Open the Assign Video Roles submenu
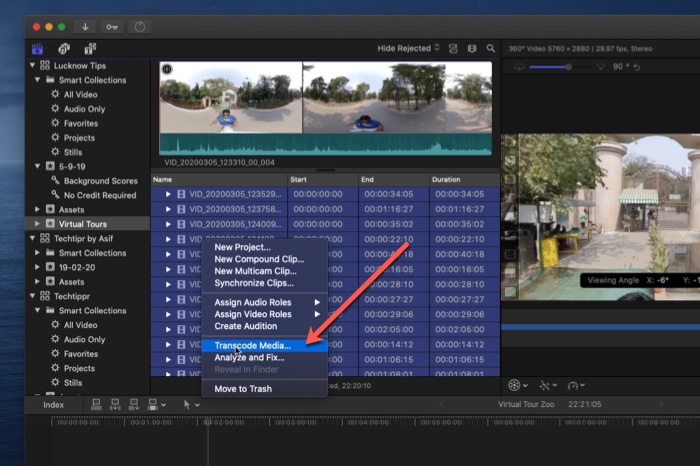 pyautogui.click(x=265, y=314)
